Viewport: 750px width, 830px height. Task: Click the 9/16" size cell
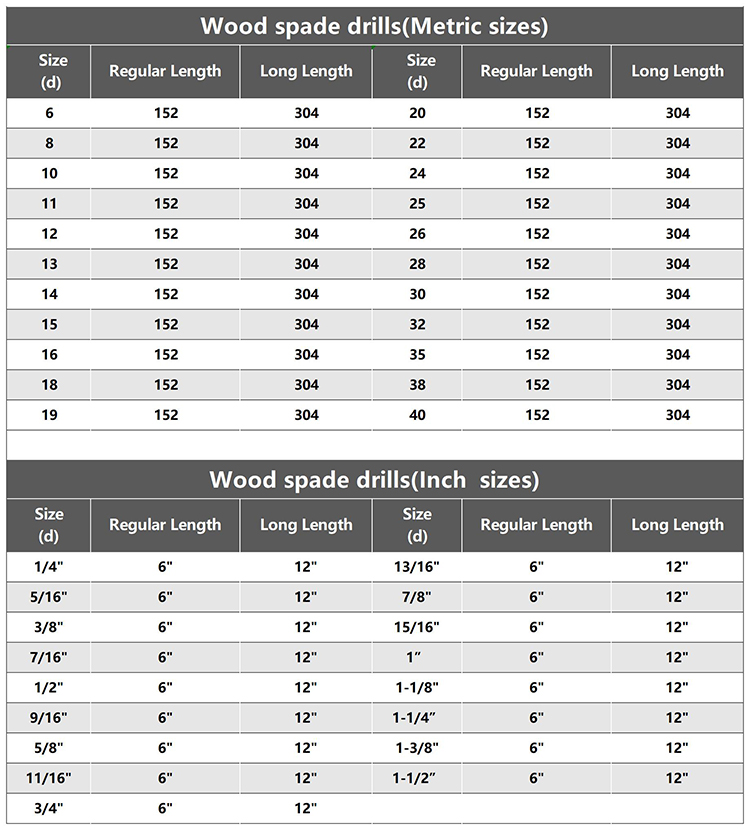pyautogui.click(x=49, y=718)
